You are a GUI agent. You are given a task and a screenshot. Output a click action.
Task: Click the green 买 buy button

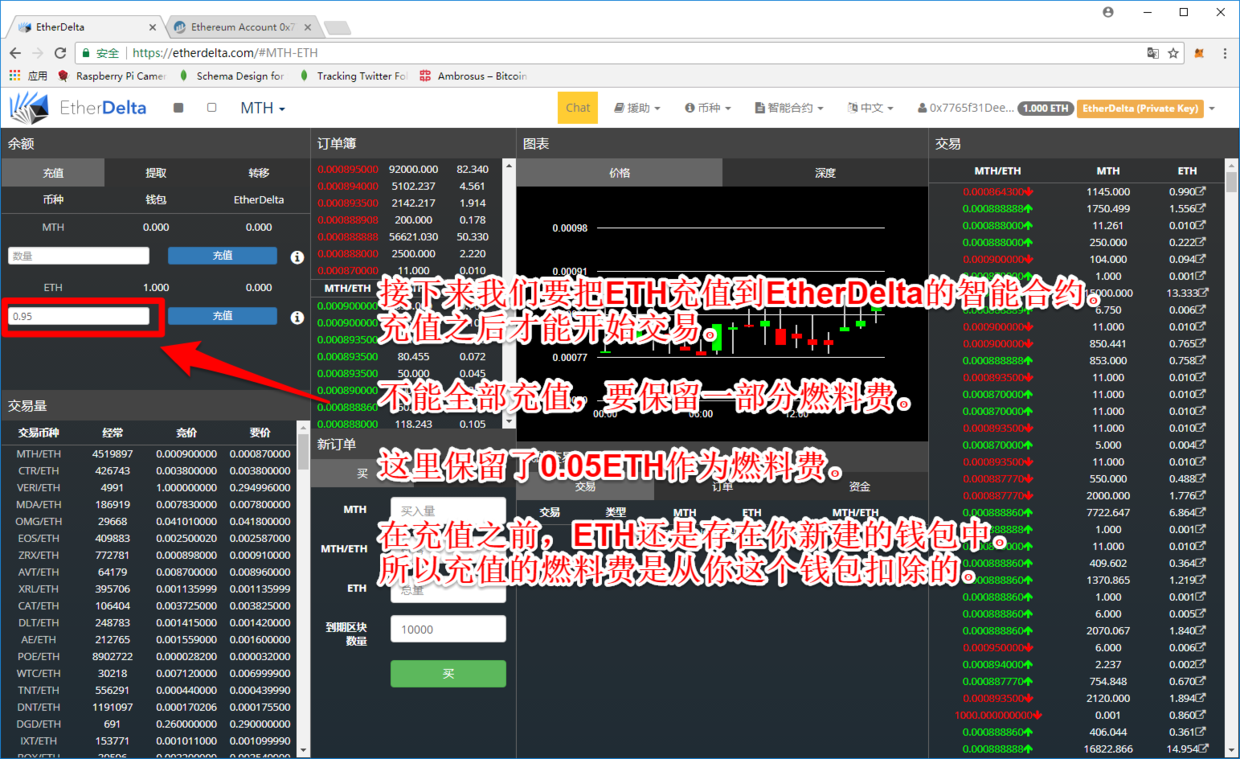448,674
